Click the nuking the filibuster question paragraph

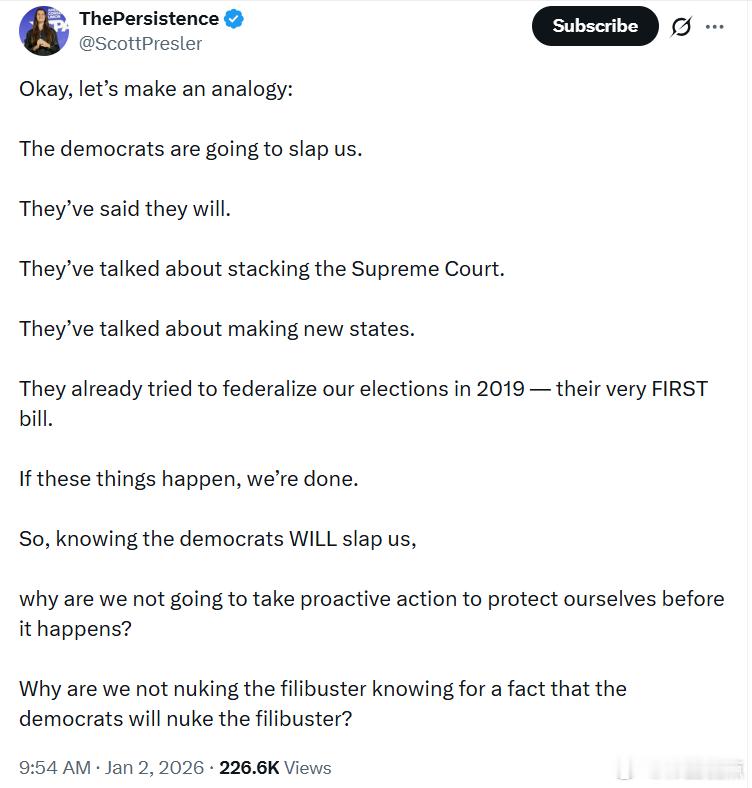click(x=323, y=704)
